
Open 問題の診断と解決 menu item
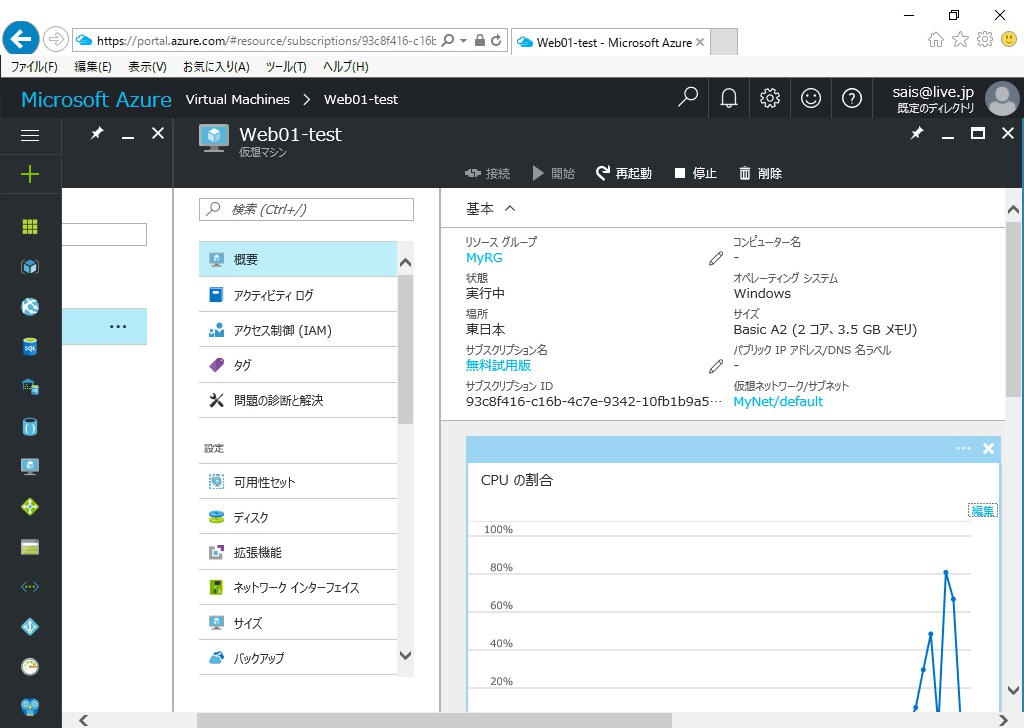298,400
